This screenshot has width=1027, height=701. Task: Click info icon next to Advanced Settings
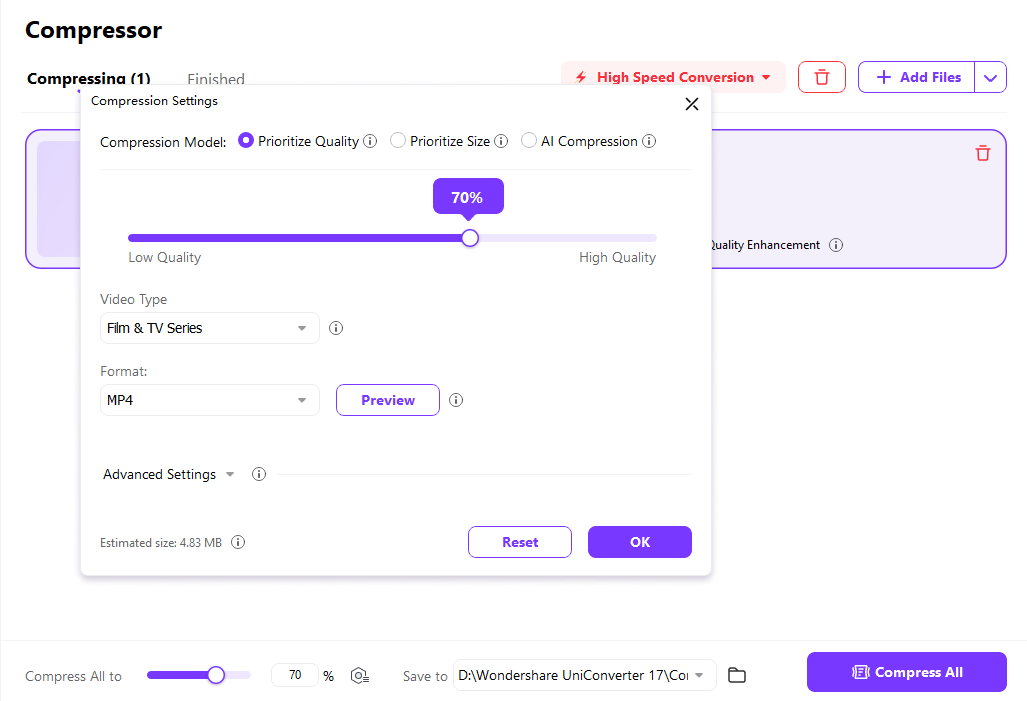tap(259, 474)
